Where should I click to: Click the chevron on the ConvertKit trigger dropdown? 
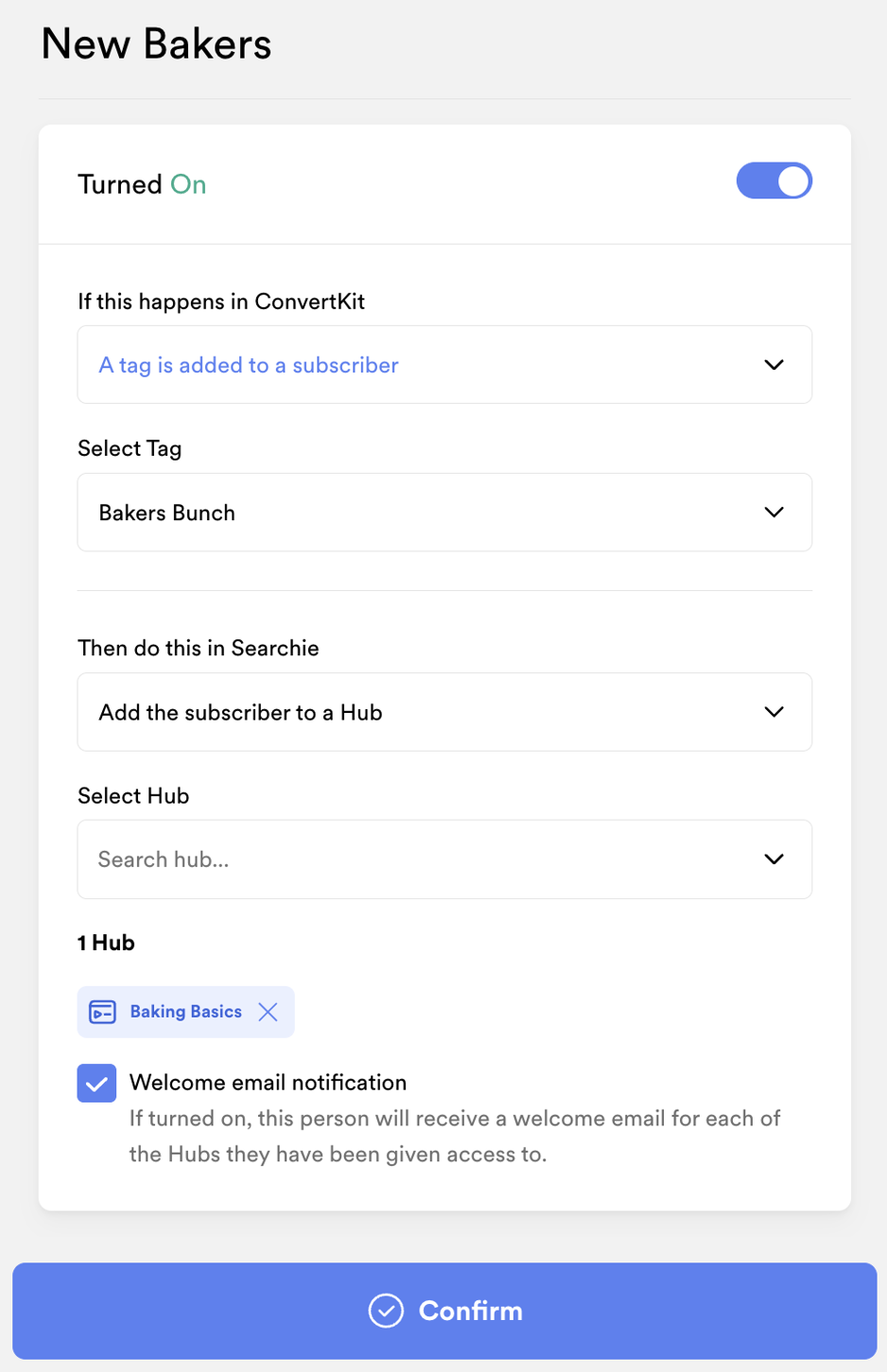[x=774, y=364]
